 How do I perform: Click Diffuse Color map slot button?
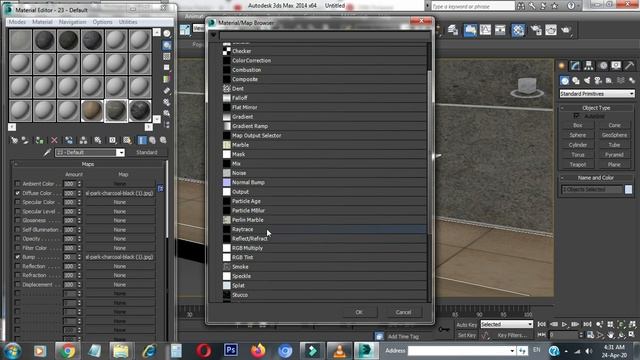coord(120,193)
